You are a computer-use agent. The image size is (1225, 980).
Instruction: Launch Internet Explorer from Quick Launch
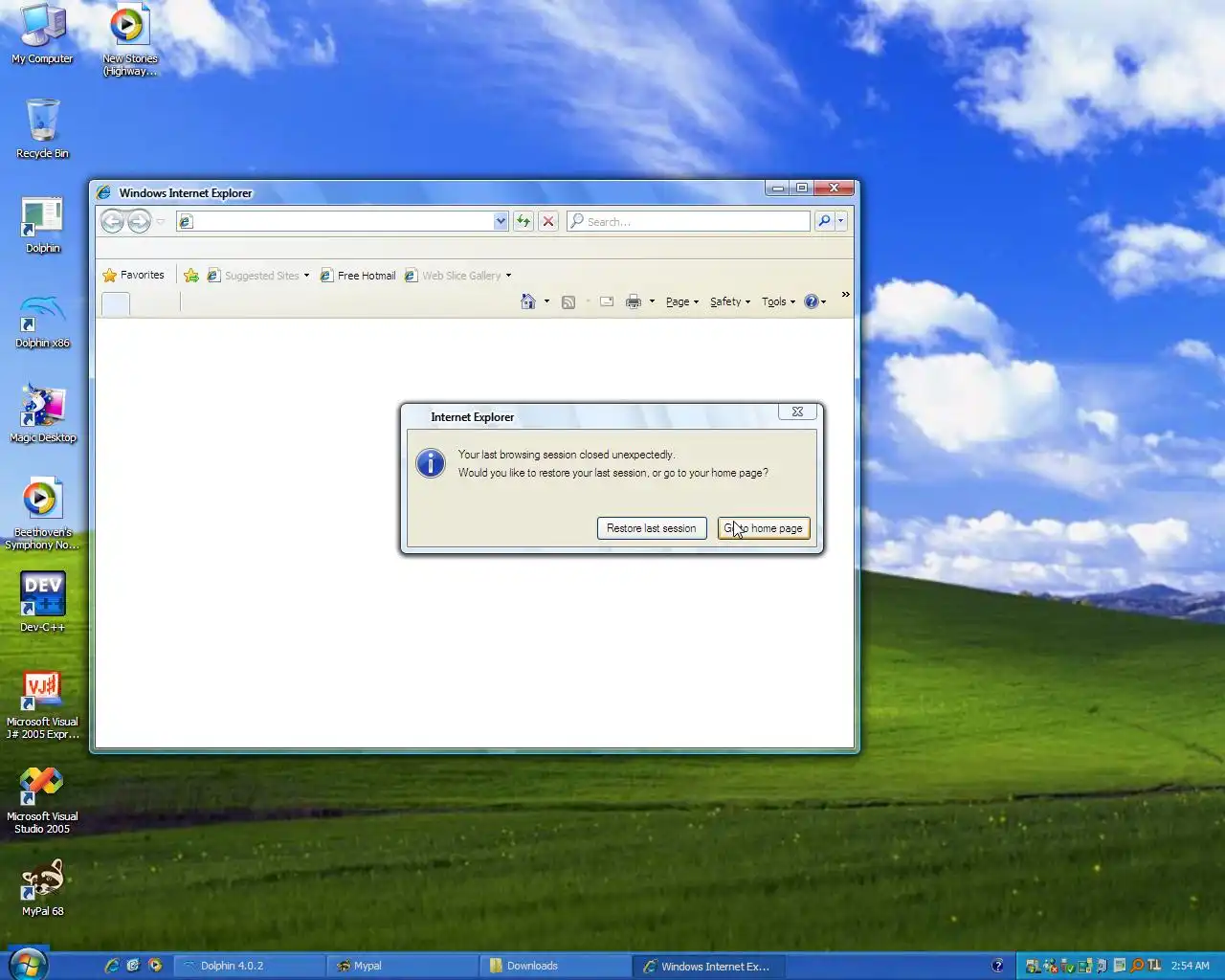pos(112,966)
